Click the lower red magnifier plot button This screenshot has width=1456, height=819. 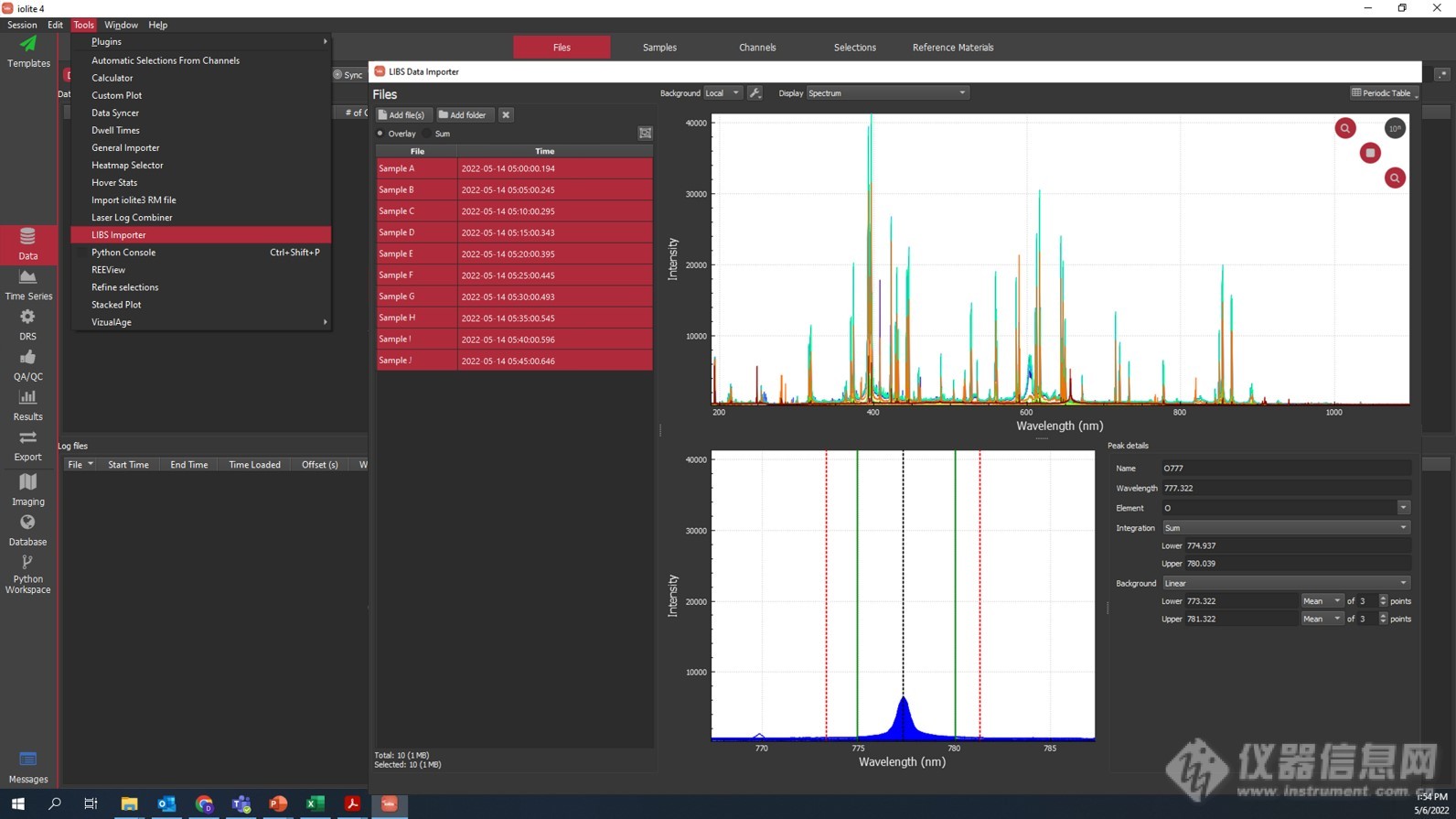tap(1394, 178)
